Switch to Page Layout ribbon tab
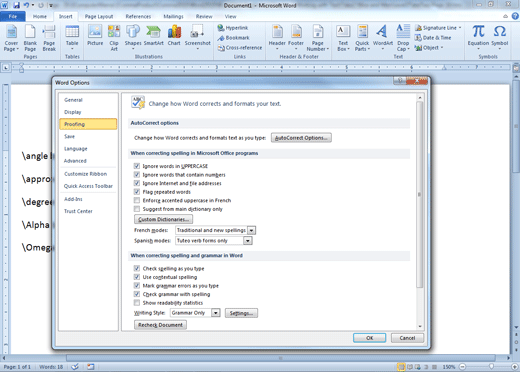This screenshot has height=372, width=520. (x=99, y=16)
